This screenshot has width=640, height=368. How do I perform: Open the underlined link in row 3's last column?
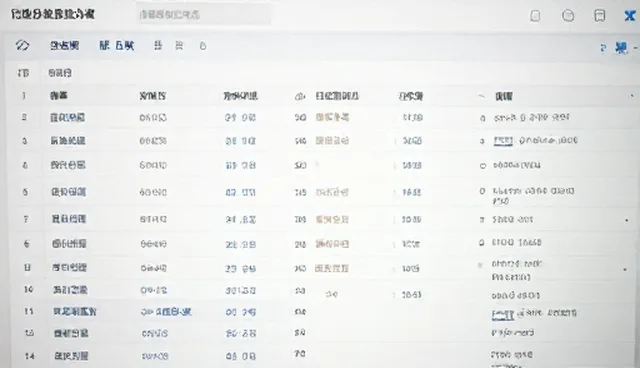point(503,141)
